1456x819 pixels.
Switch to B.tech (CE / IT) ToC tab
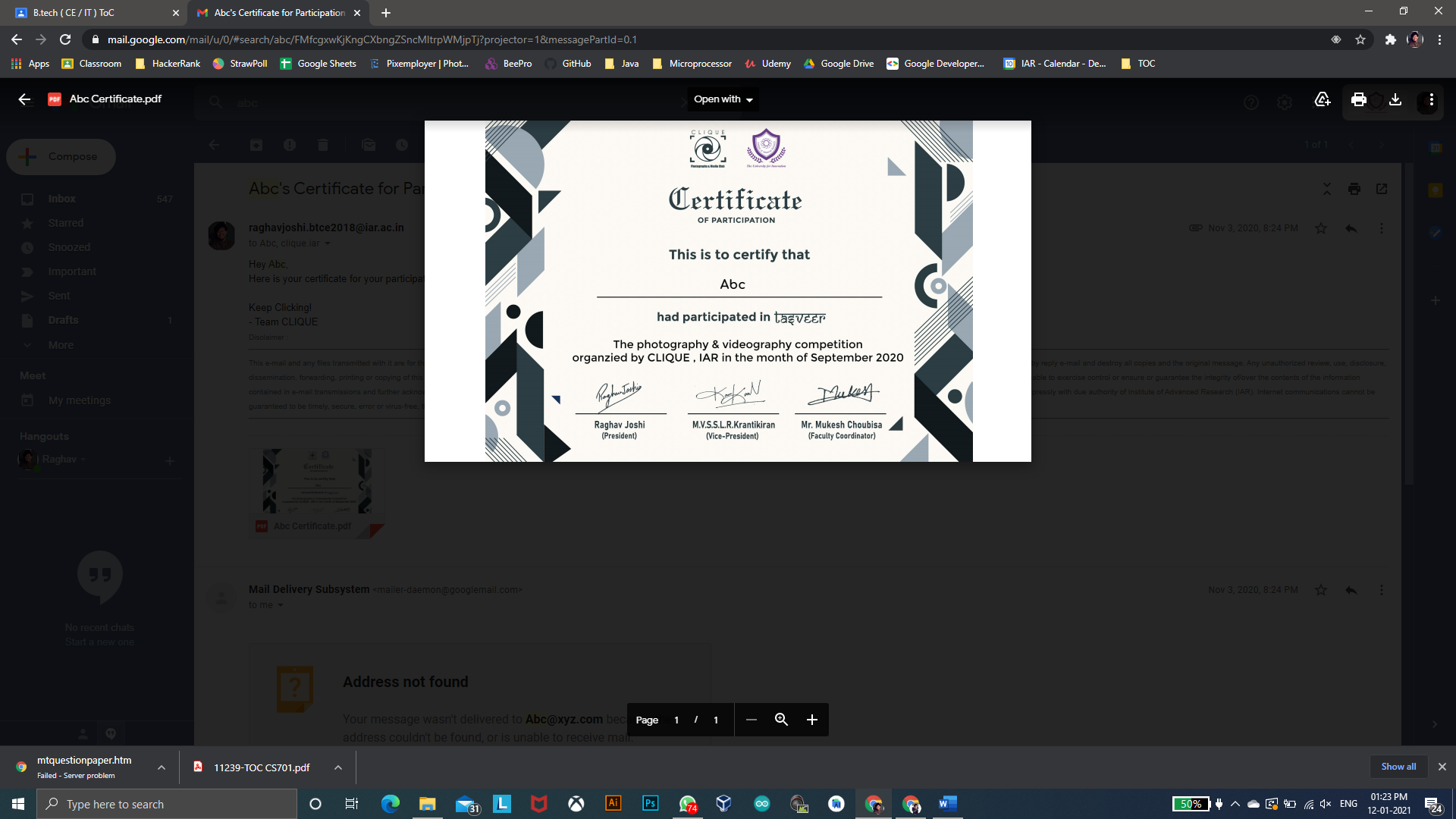(x=91, y=13)
